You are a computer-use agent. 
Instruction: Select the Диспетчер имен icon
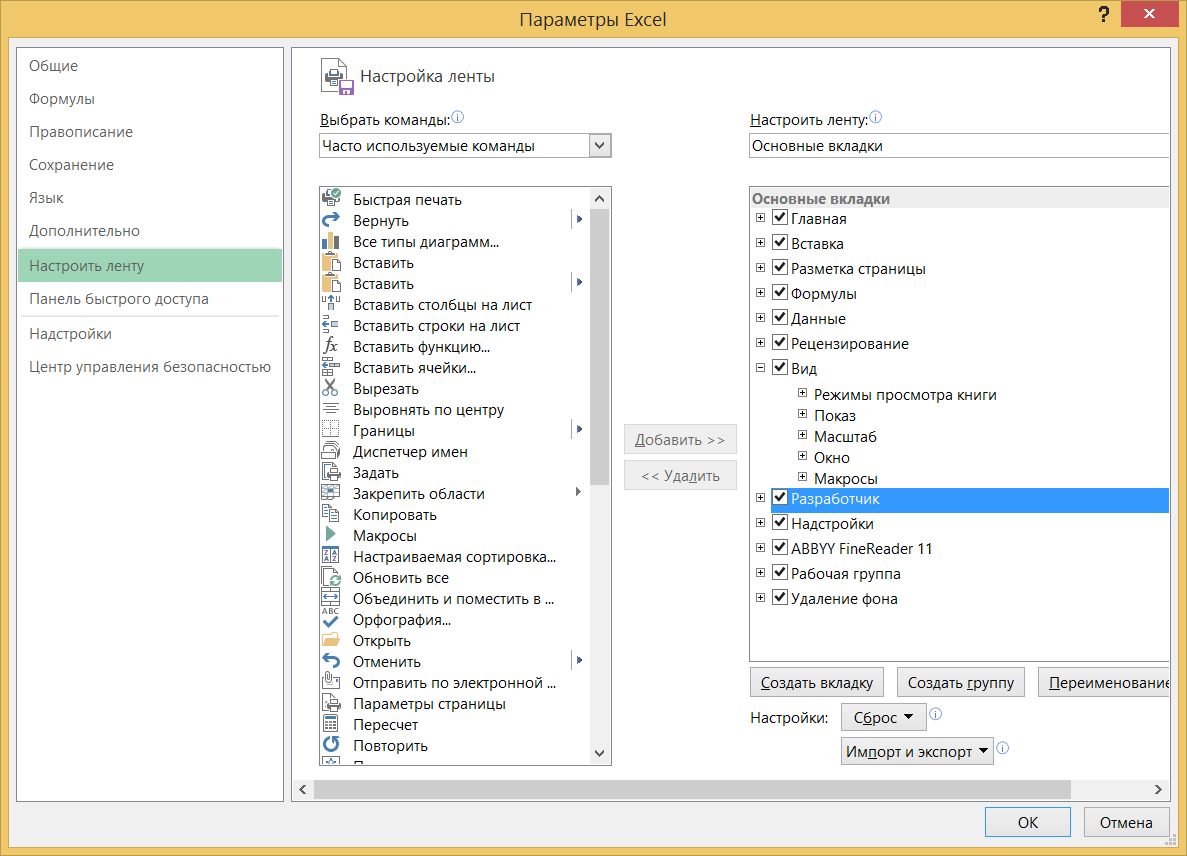coord(331,451)
